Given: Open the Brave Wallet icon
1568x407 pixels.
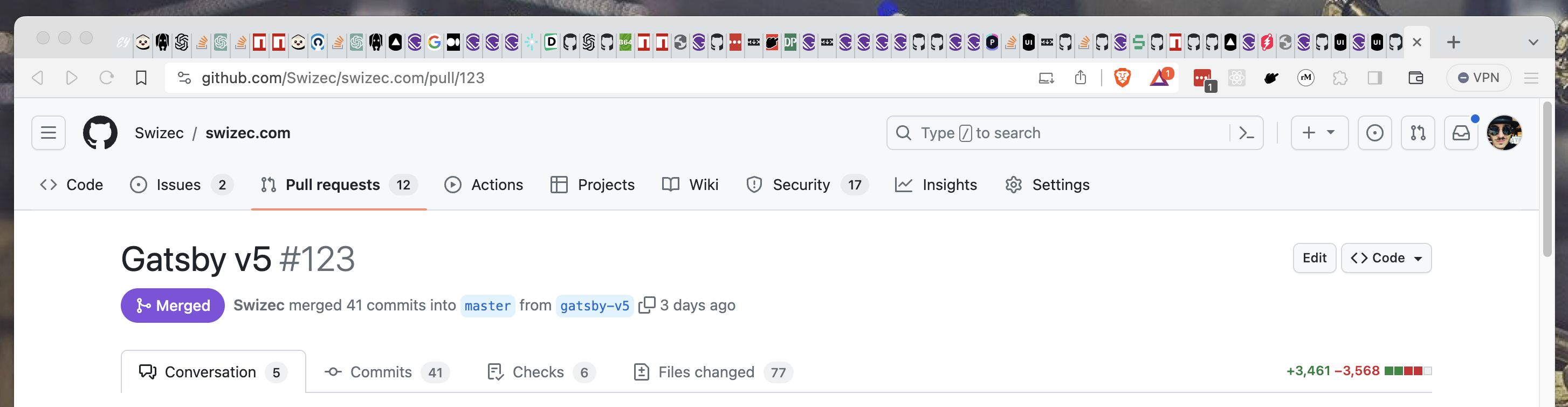Looking at the screenshot, I should tap(1415, 78).
